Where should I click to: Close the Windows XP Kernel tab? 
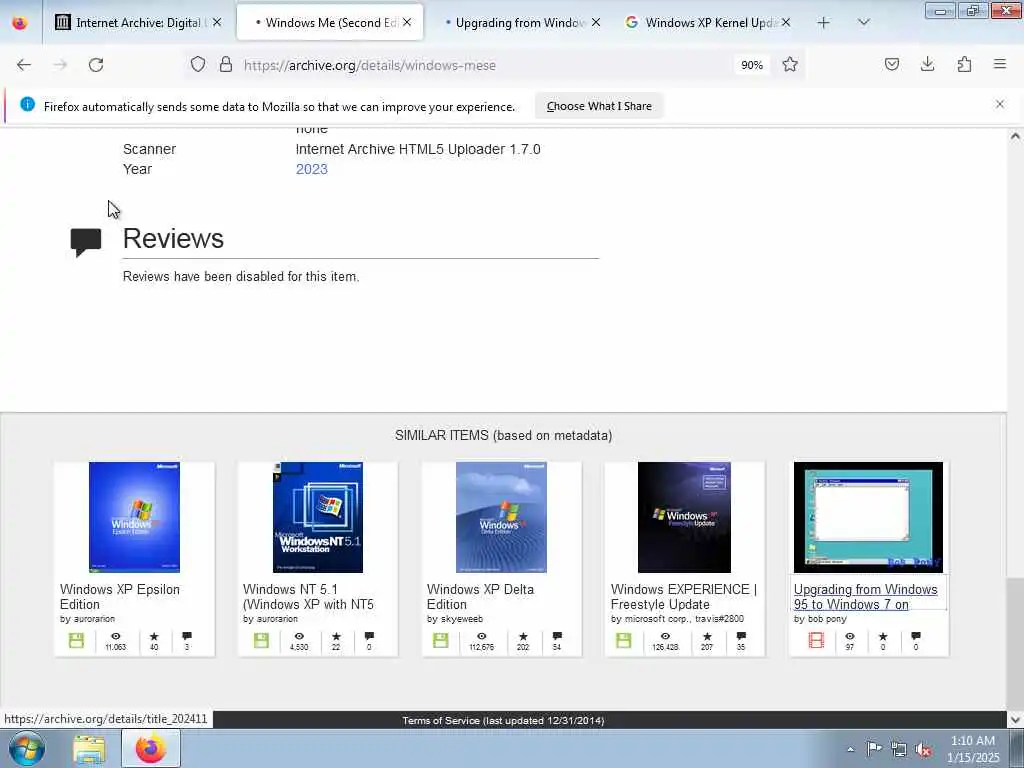coord(786,23)
